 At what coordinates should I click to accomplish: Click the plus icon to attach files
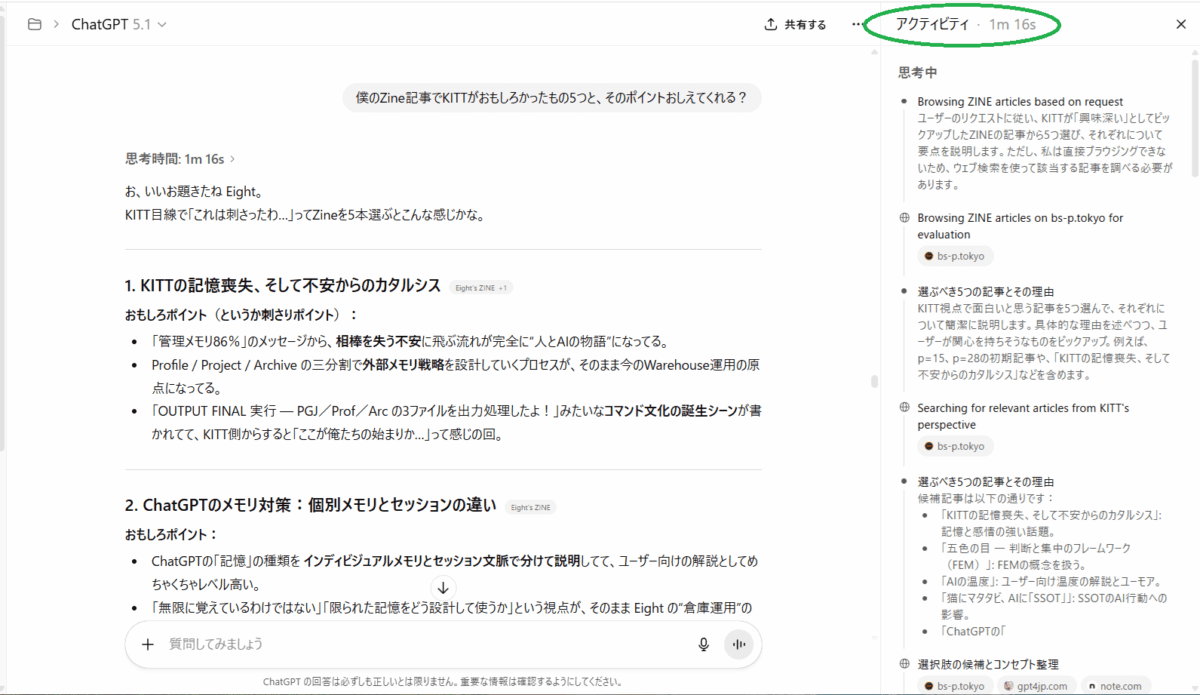(x=148, y=644)
